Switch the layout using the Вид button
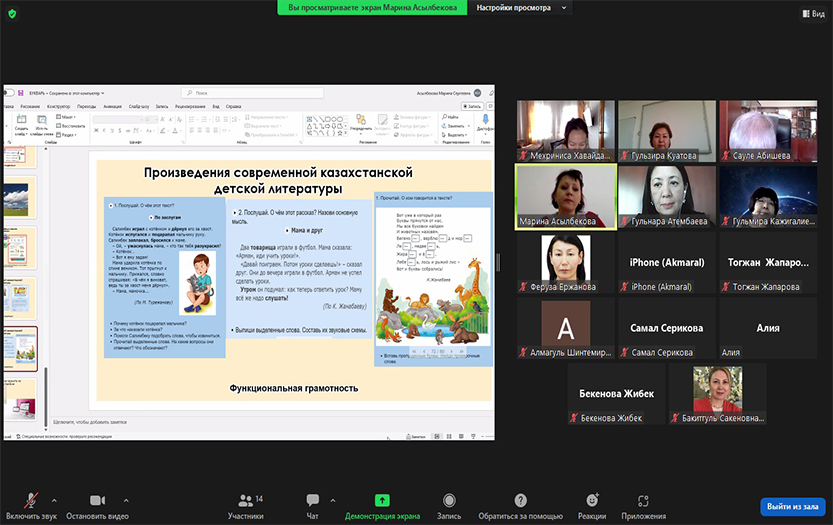The image size is (833, 525). 812,13
